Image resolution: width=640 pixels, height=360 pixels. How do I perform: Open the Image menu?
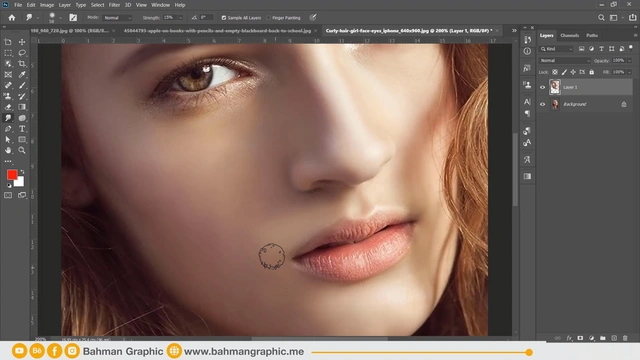pos(47,5)
